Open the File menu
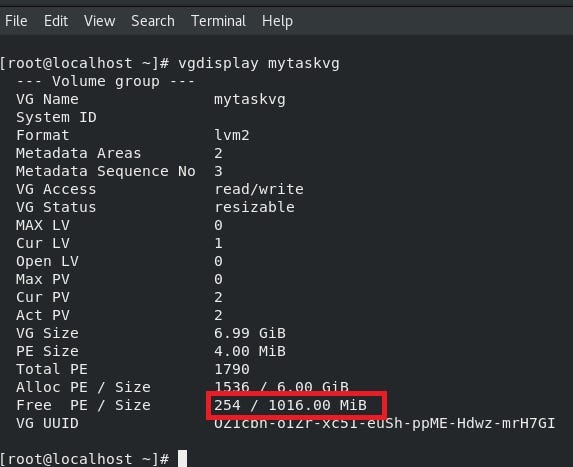573x467 pixels. (x=16, y=21)
